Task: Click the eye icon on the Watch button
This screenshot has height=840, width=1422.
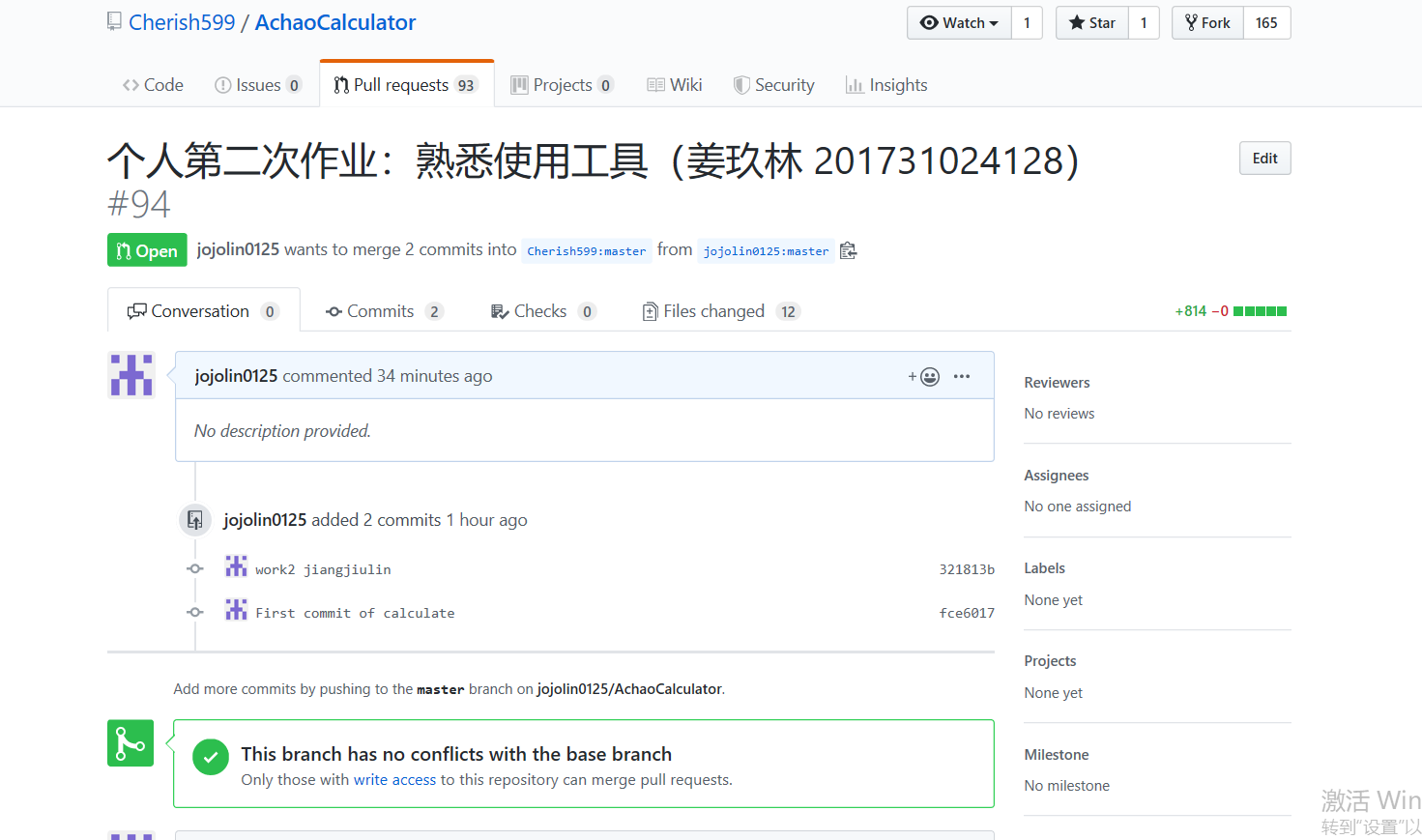Action: pyautogui.click(x=931, y=22)
